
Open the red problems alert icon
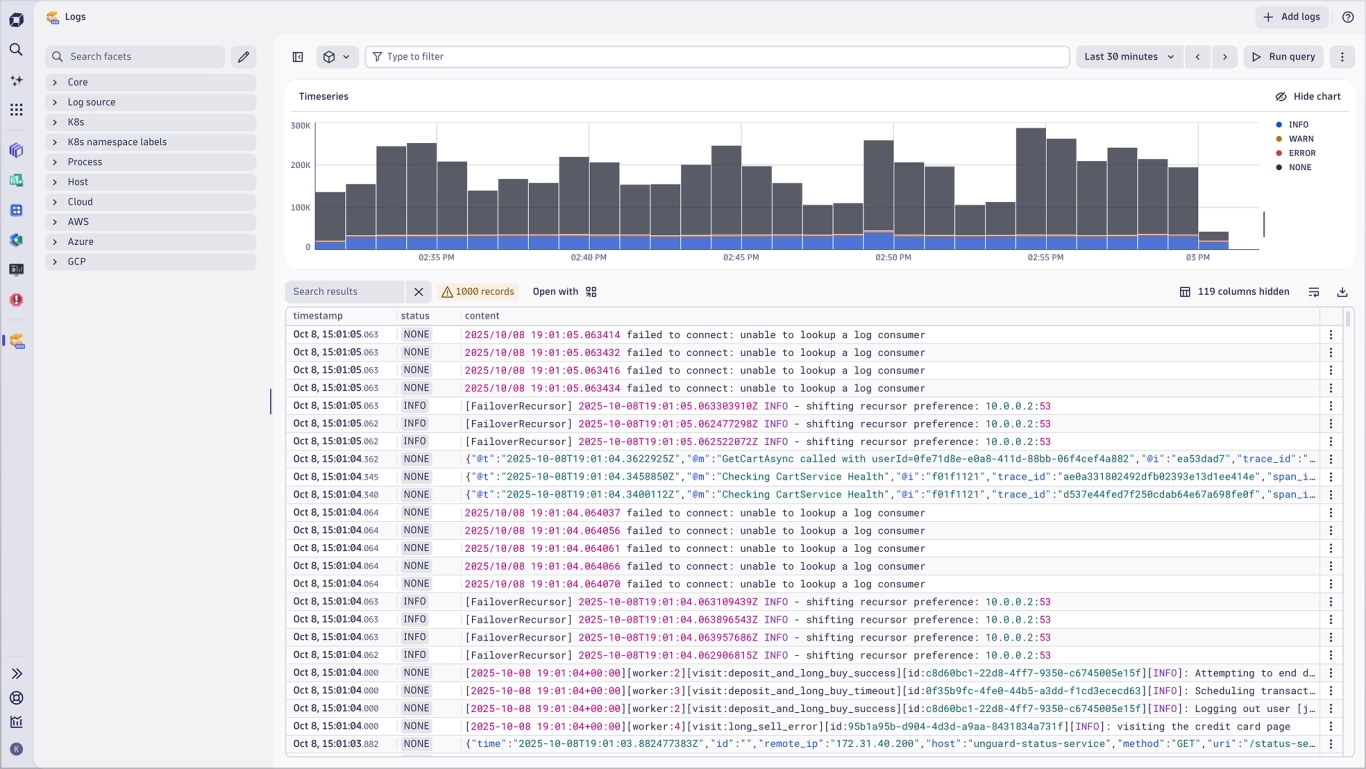tap(16, 300)
